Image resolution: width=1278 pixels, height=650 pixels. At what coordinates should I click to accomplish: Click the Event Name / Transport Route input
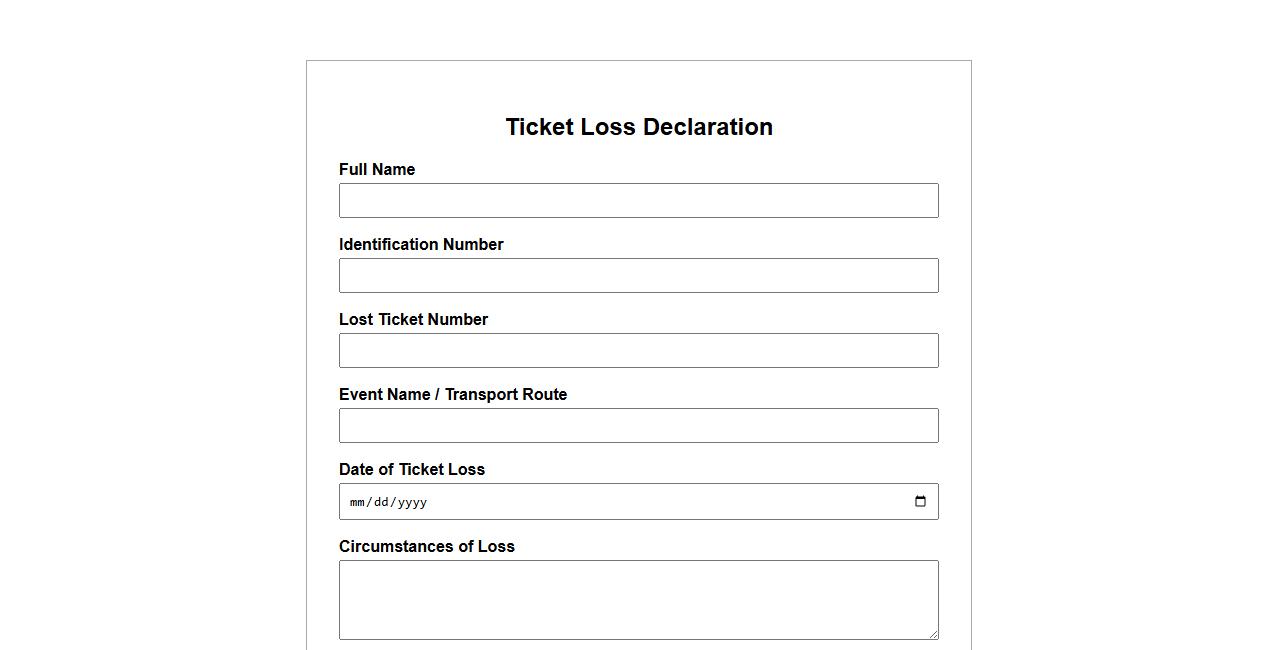[638, 425]
